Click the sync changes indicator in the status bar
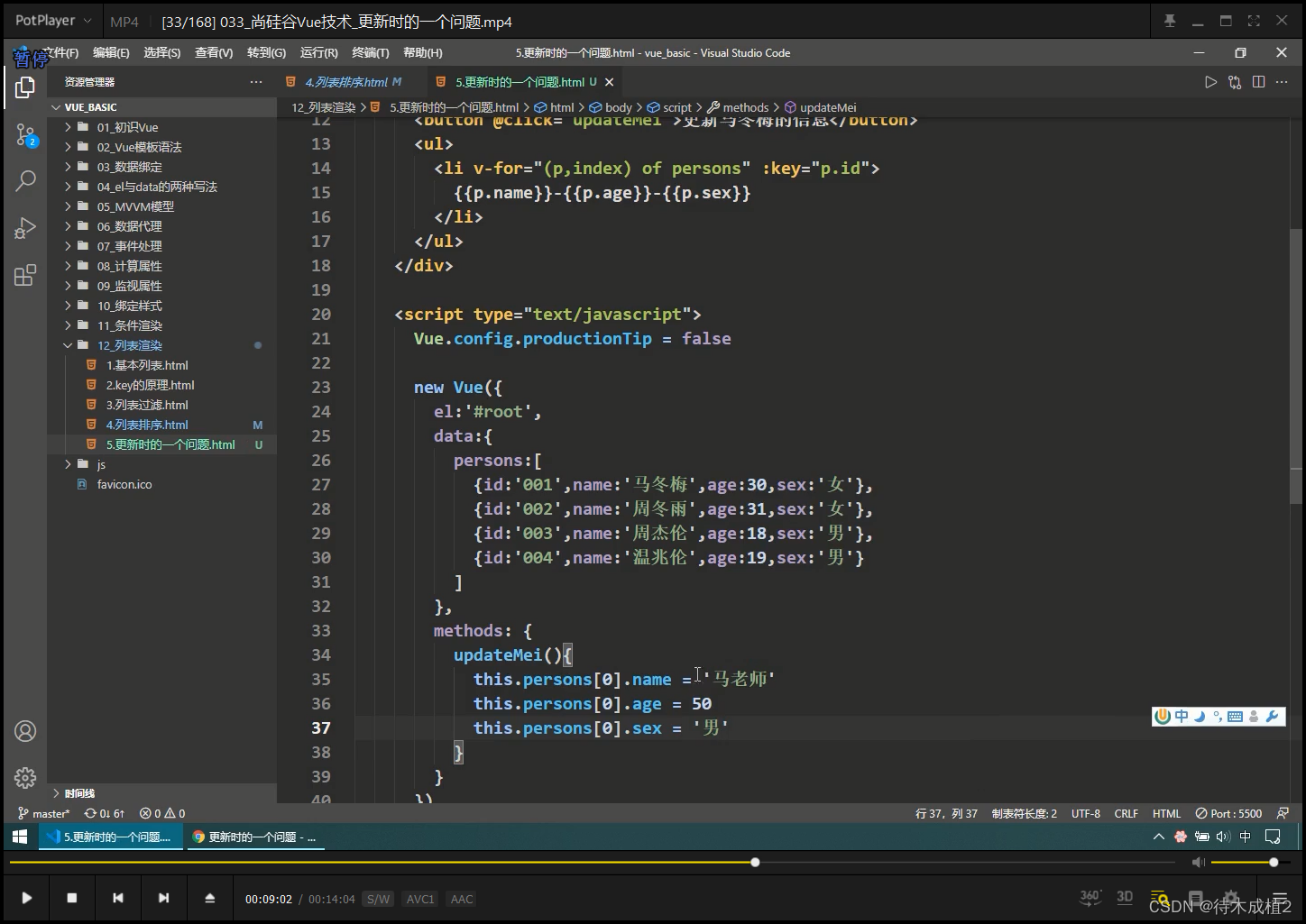This screenshot has height=924, width=1306. [105, 813]
